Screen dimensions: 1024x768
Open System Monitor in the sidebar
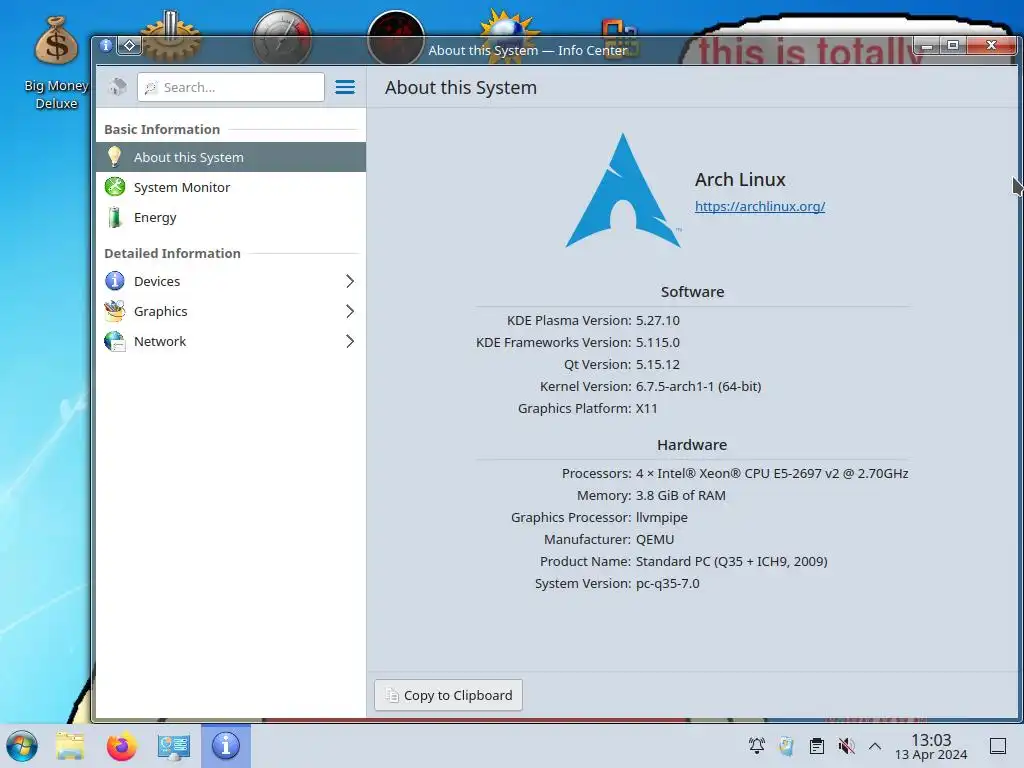click(x=231, y=187)
